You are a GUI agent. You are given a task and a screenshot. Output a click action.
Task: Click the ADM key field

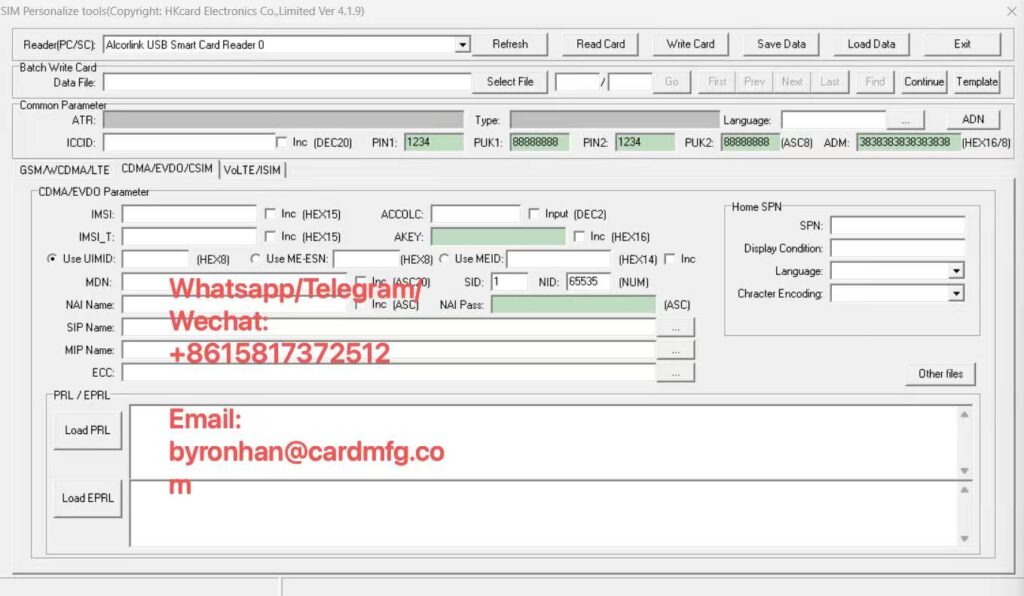pyautogui.click(x=908, y=142)
